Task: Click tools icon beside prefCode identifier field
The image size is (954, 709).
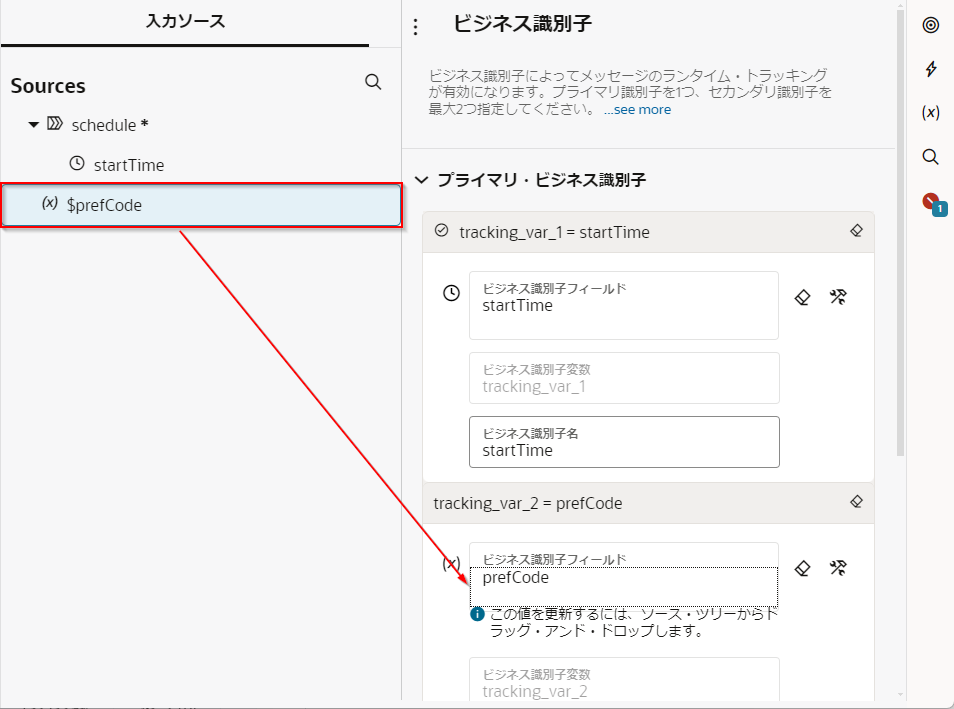Action: coord(838,568)
